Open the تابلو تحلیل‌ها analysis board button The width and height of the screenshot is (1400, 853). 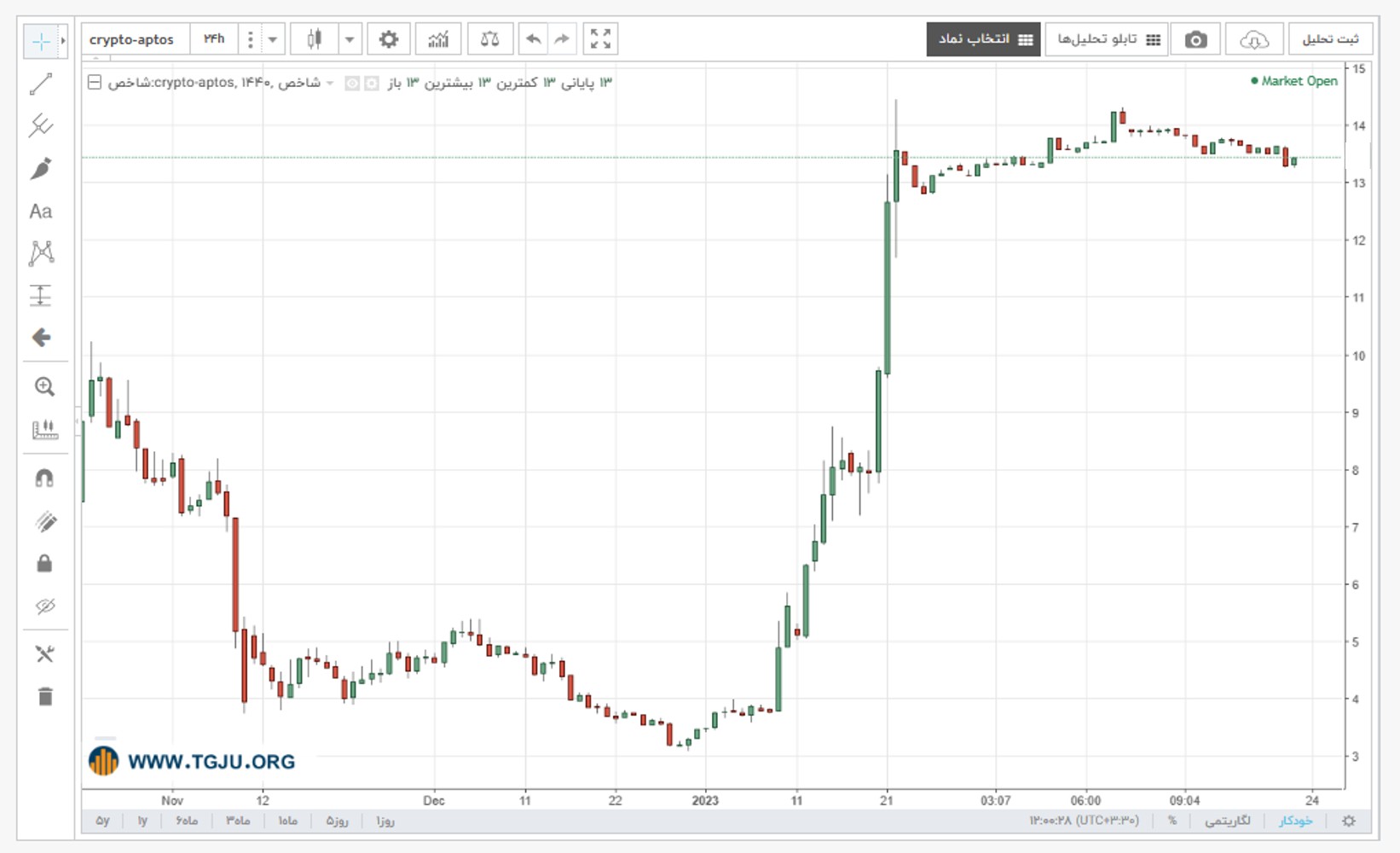tap(1107, 39)
